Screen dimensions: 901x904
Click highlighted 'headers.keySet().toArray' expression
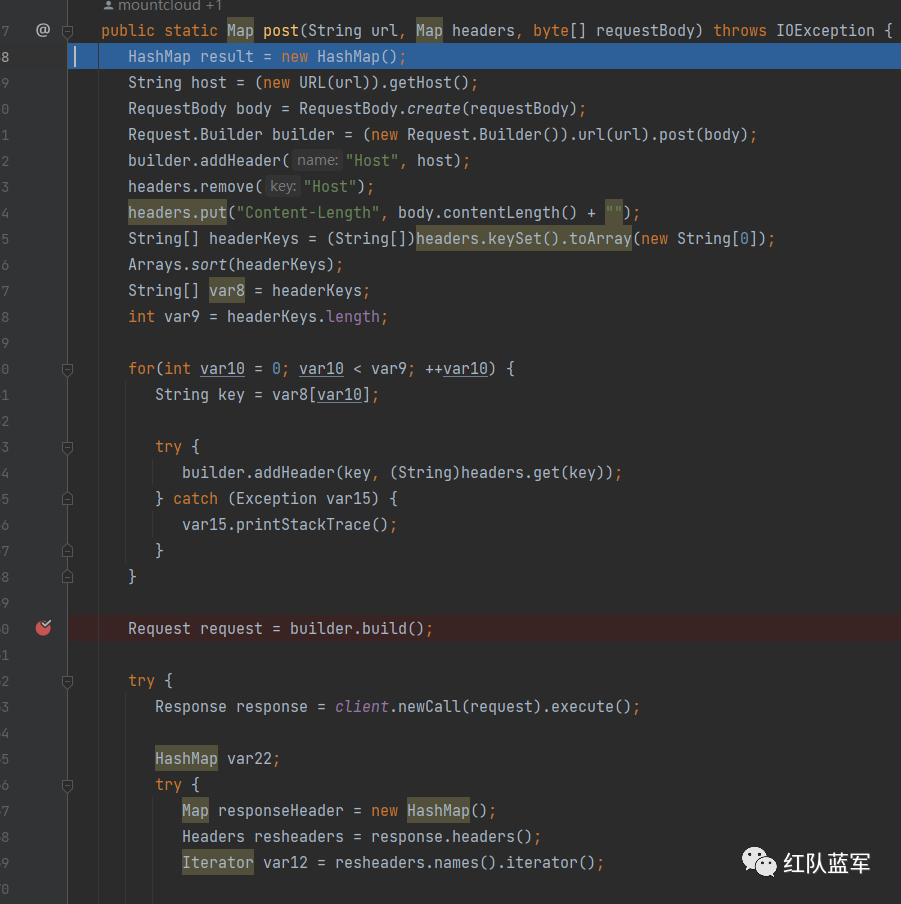pos(523,239)
